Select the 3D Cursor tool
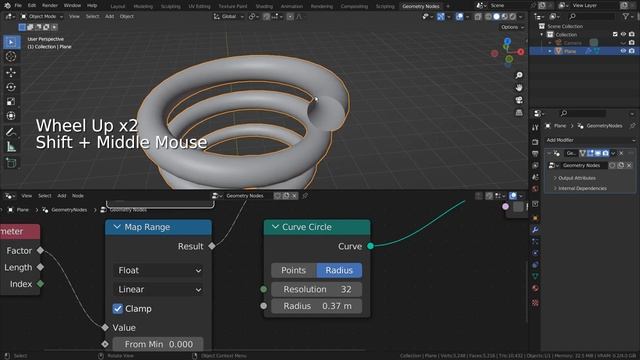The width and height of the screenshot is (640, 360). point(11,57)
